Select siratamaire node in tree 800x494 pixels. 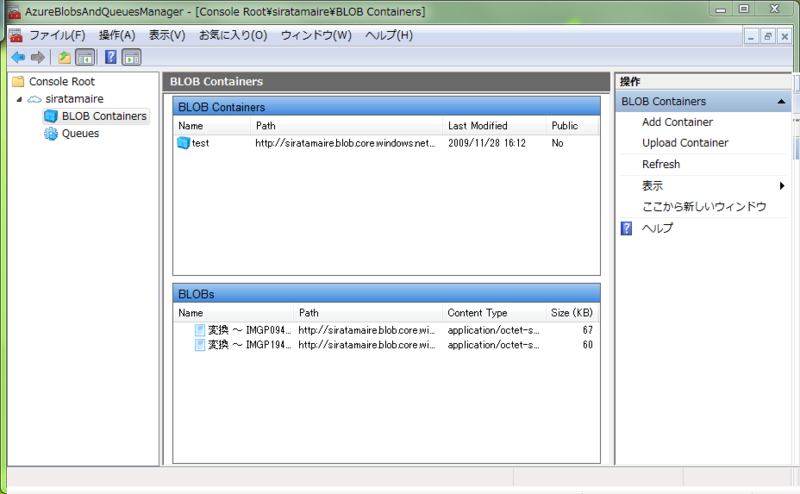click(x=74, y=99)
